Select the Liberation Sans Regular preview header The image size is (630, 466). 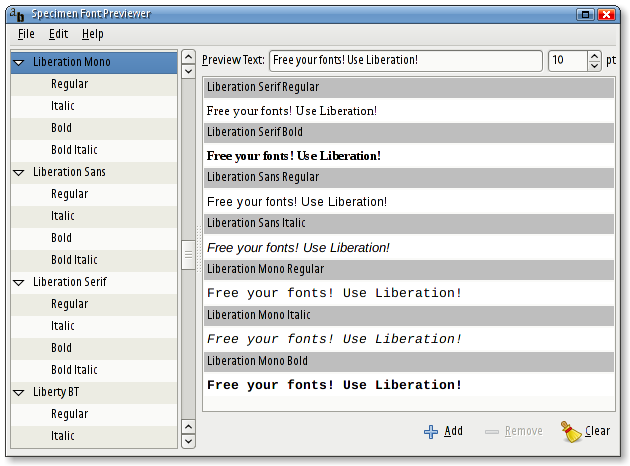click(409, 178)
